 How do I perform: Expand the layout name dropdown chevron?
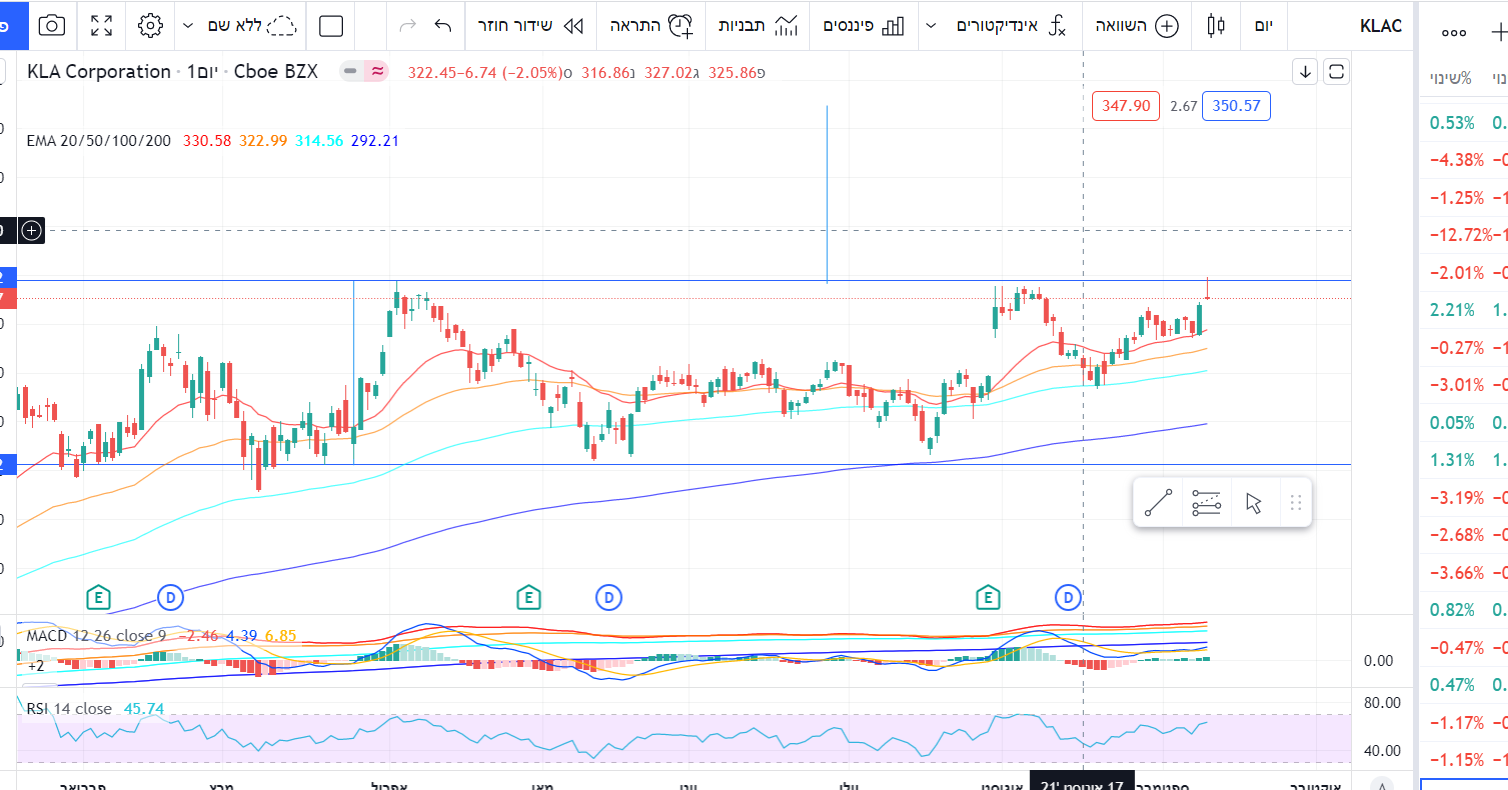[187, 26]
